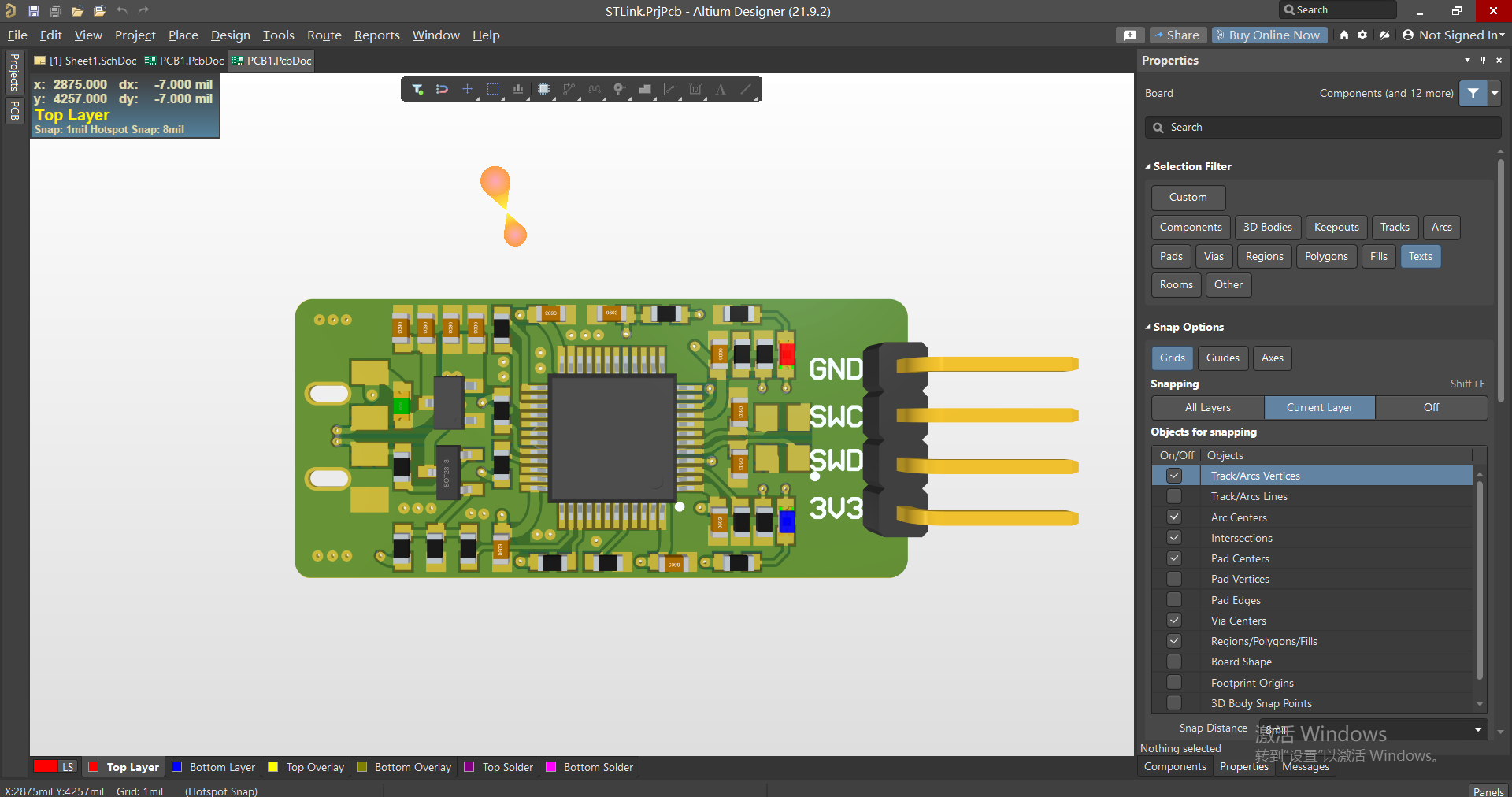
Task: Toggle the Pad Centers checkbox
Action: pos(1174,558)
